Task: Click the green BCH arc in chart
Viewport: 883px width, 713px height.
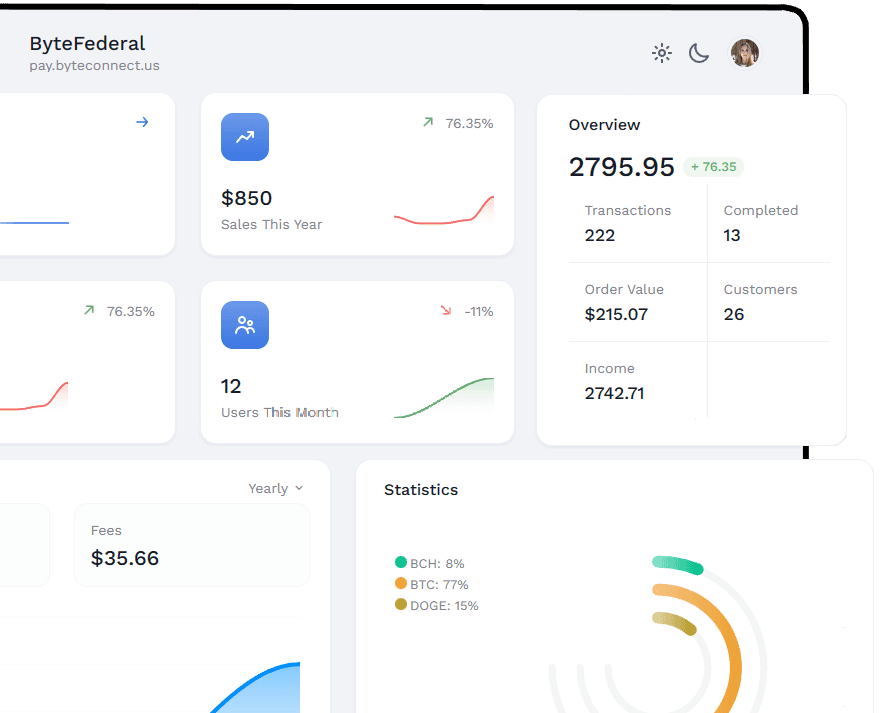Action: click(677, 564)
